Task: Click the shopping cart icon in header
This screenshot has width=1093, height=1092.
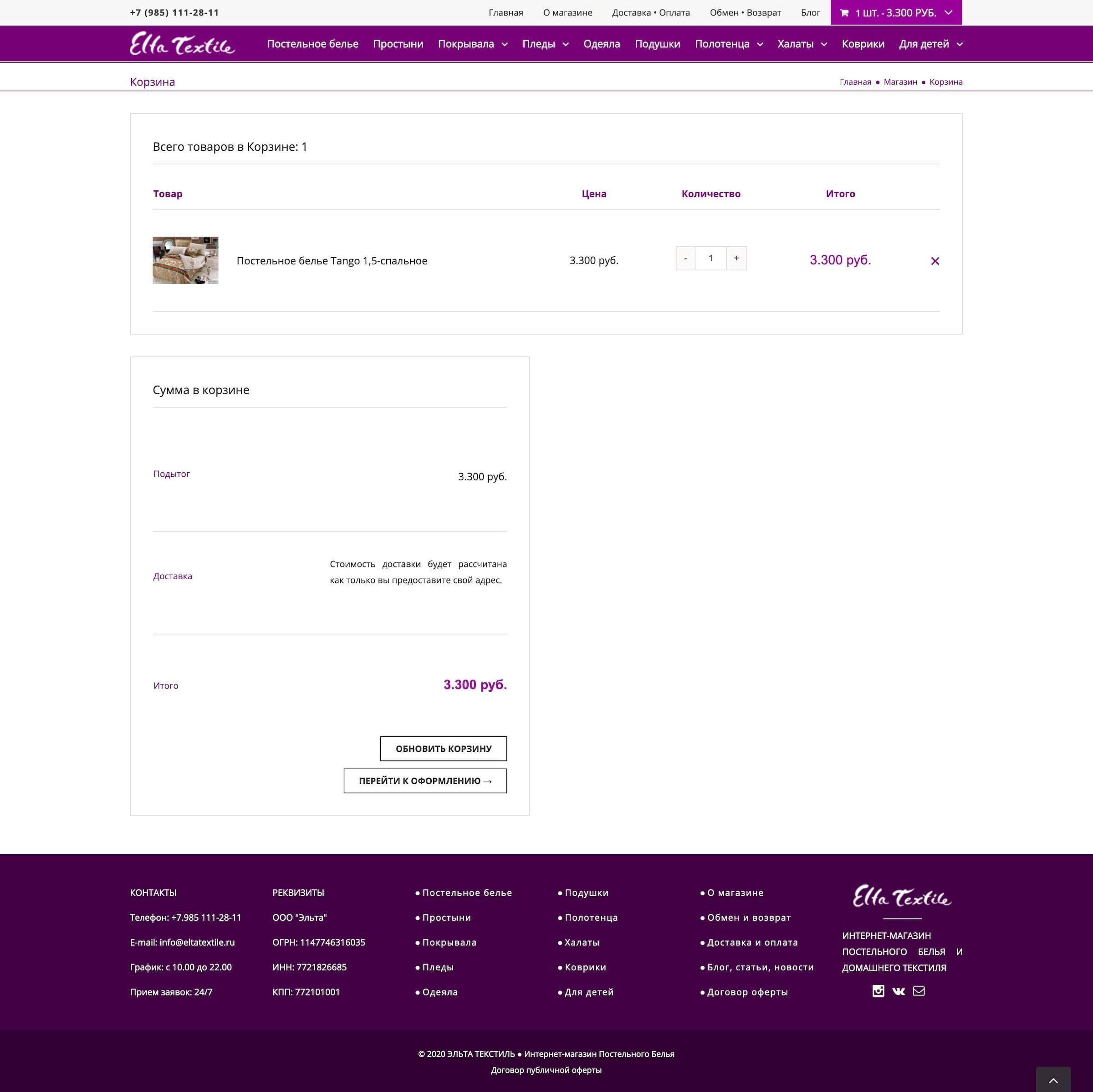Action: [844, 13]
